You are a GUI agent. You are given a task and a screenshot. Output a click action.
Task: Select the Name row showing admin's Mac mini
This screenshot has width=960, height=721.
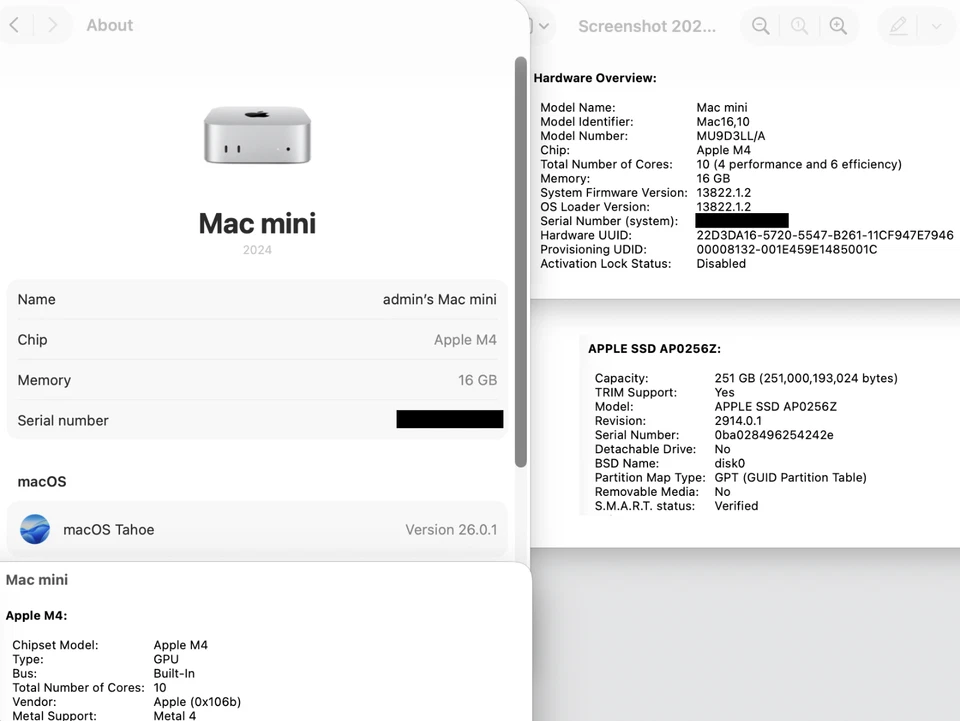point(257,299)
